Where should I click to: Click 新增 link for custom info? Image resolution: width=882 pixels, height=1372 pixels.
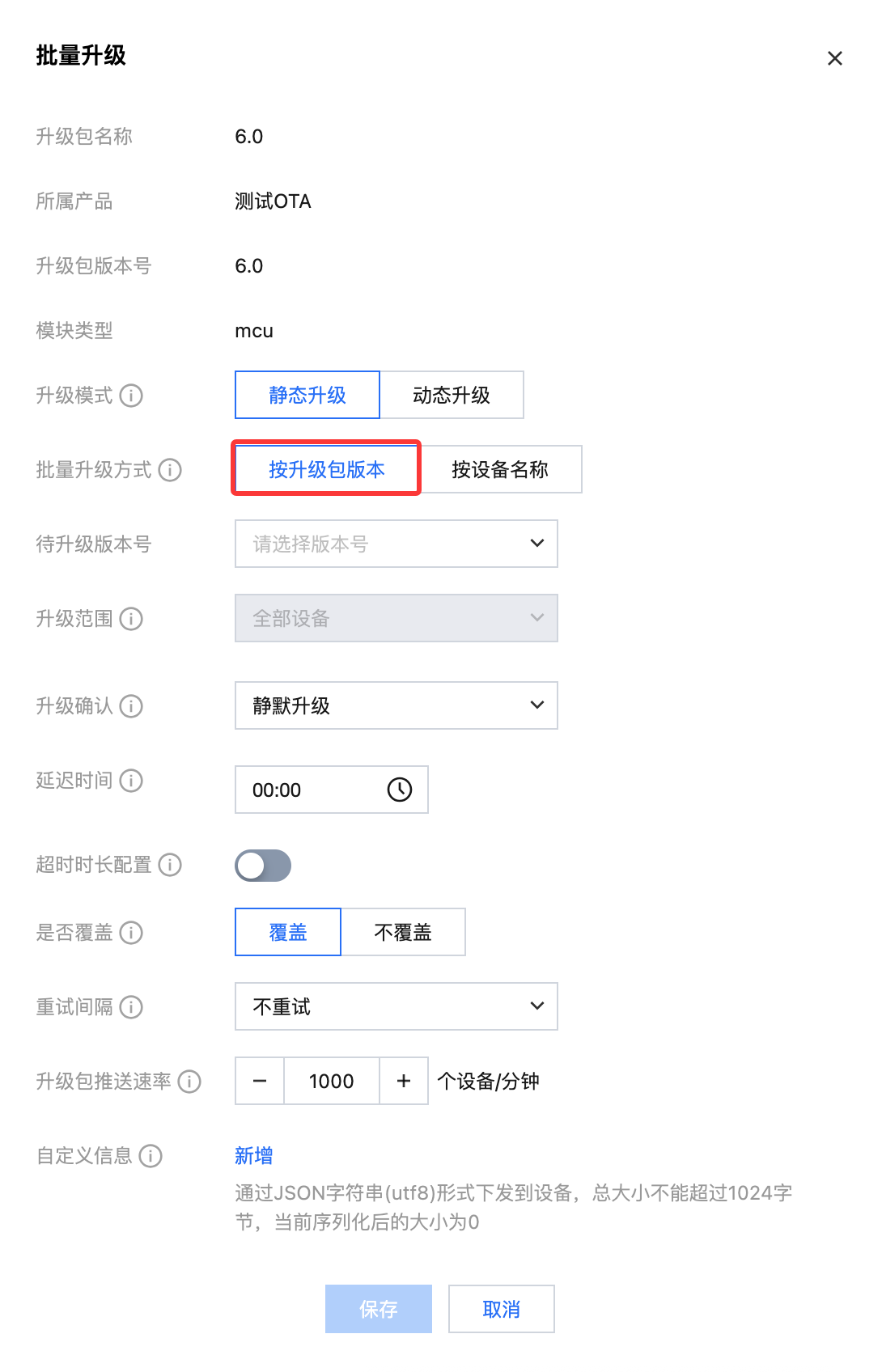tap(253, 1156)
